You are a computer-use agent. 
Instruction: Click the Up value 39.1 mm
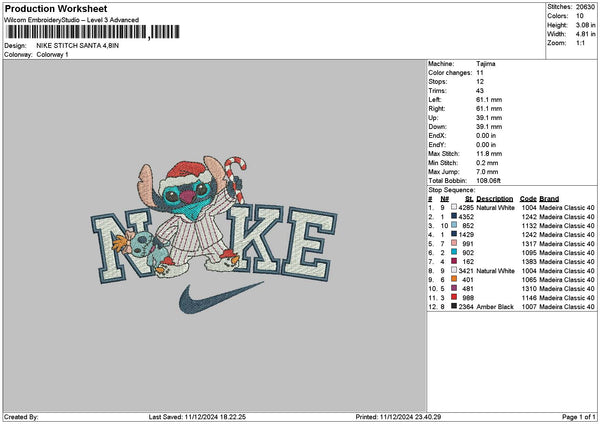[489, 118]
